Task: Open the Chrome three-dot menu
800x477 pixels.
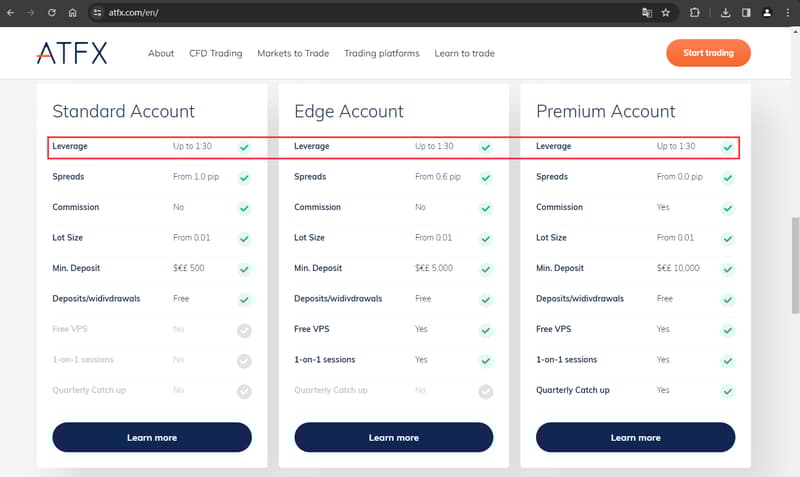Action: coord(787,13)
